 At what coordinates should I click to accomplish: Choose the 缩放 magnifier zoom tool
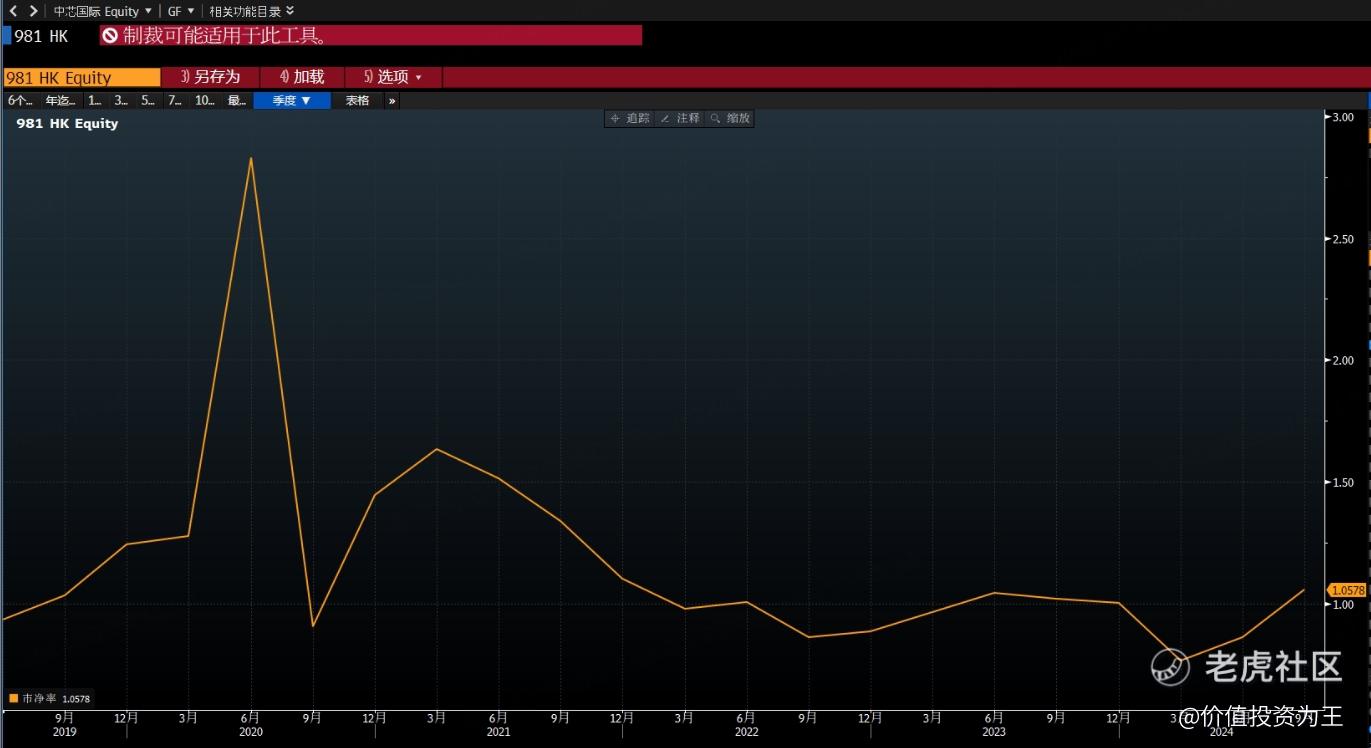pyautogui.click(x=729, y=118)
